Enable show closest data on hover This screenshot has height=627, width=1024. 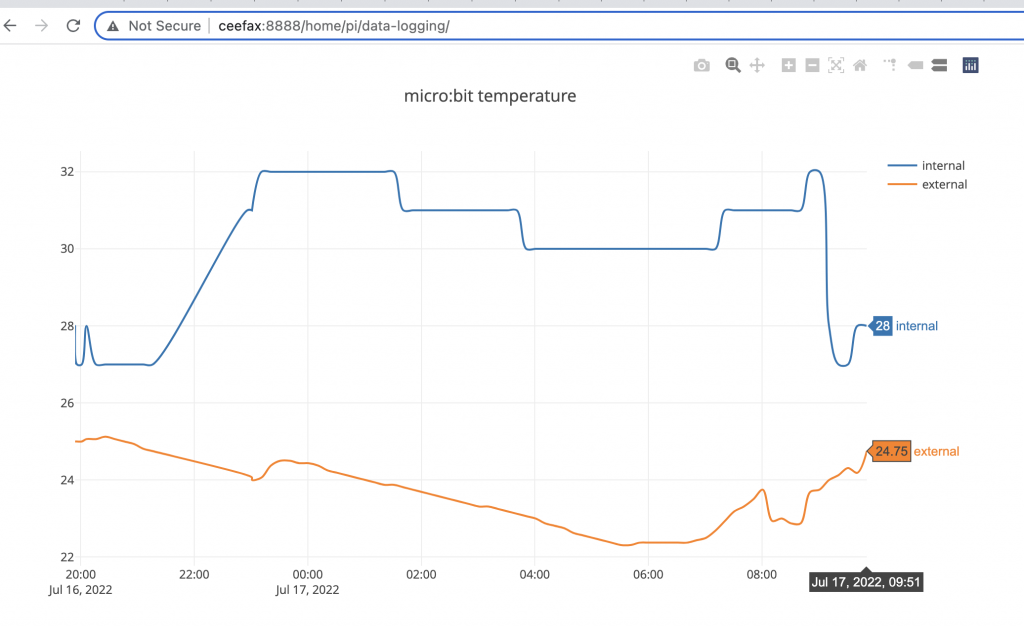click(x=914, y=64)
